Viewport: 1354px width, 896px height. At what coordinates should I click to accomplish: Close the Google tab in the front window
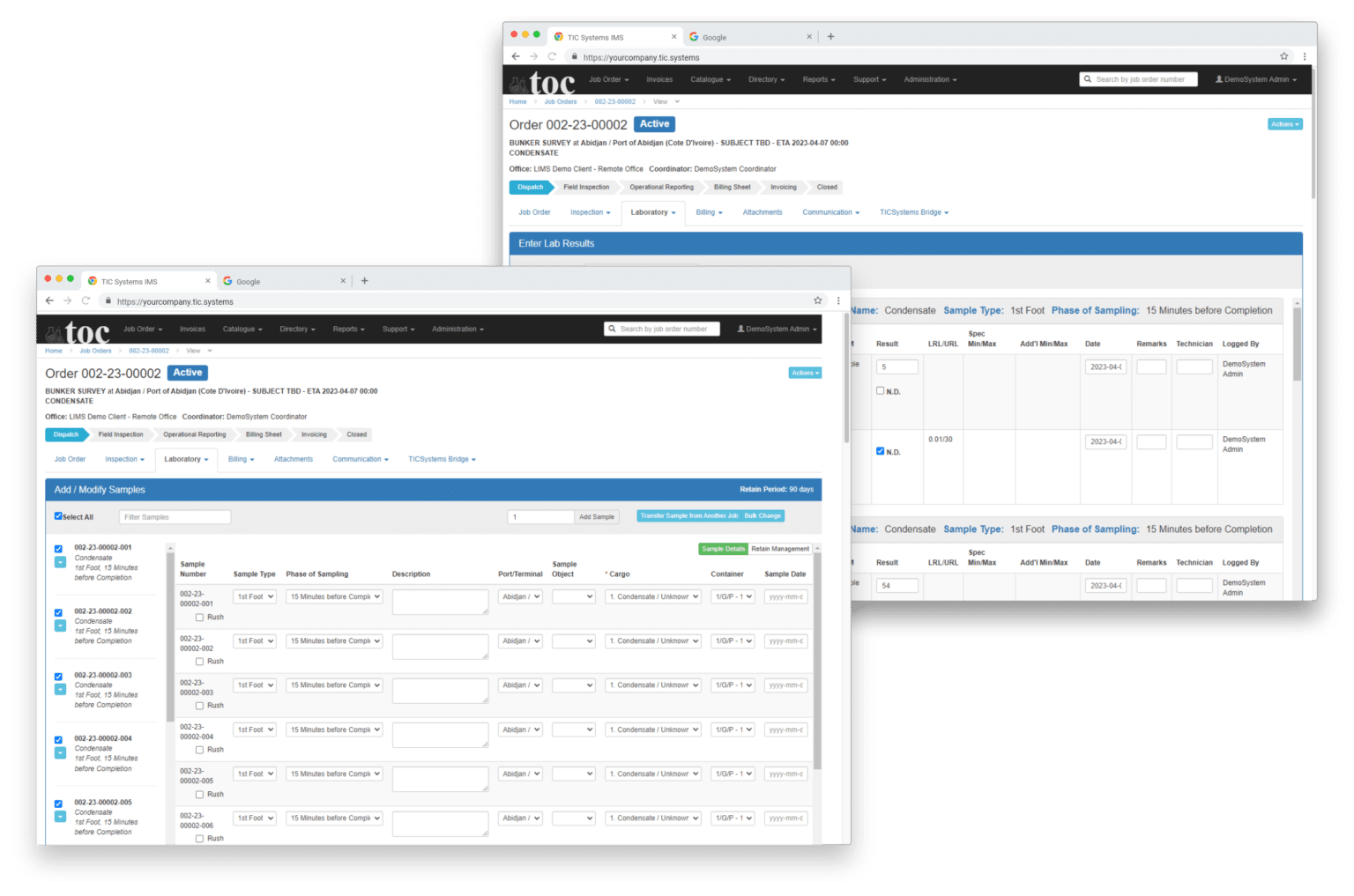pos(343,281)
